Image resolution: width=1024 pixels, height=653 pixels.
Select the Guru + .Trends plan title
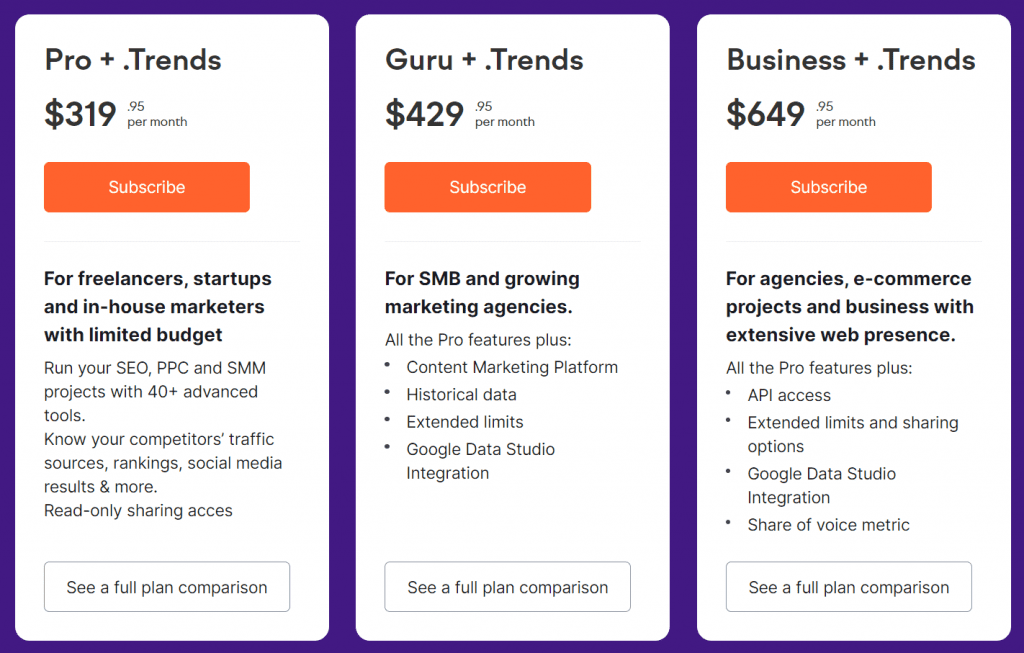483,60
